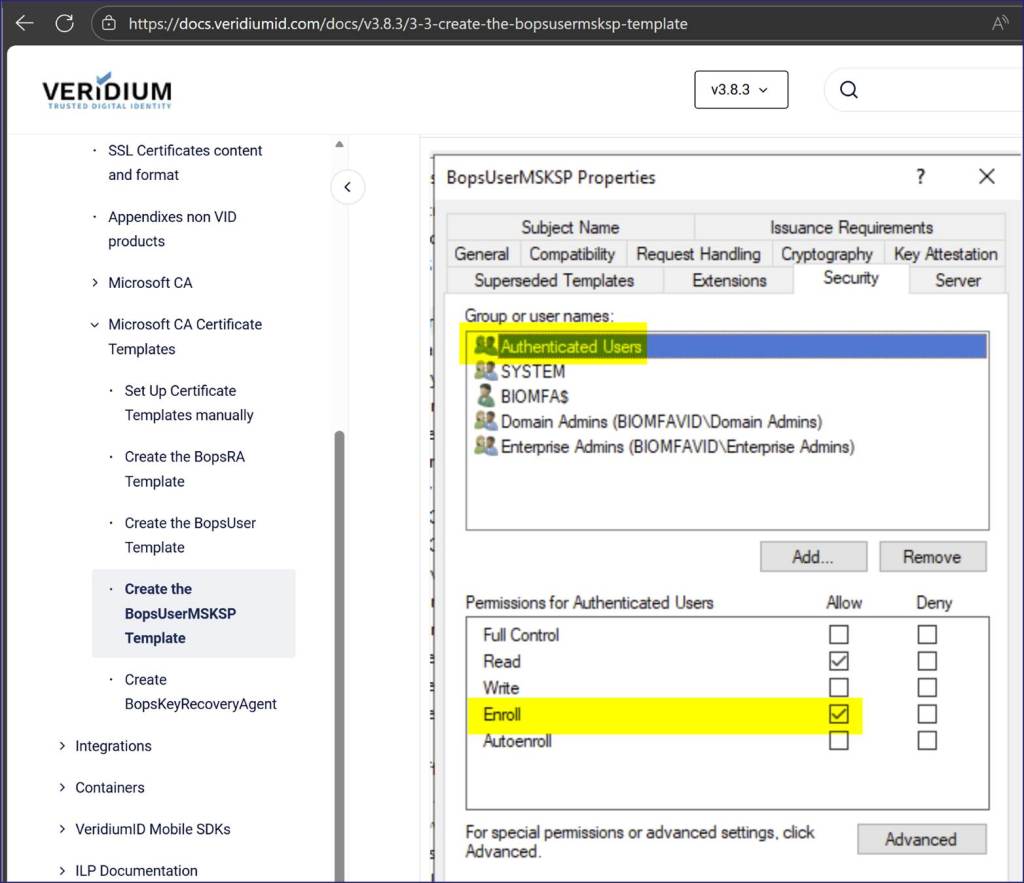
Task: Collapse Microsoft CA Certificate Templates section
Action: click(x=95, y=325)
